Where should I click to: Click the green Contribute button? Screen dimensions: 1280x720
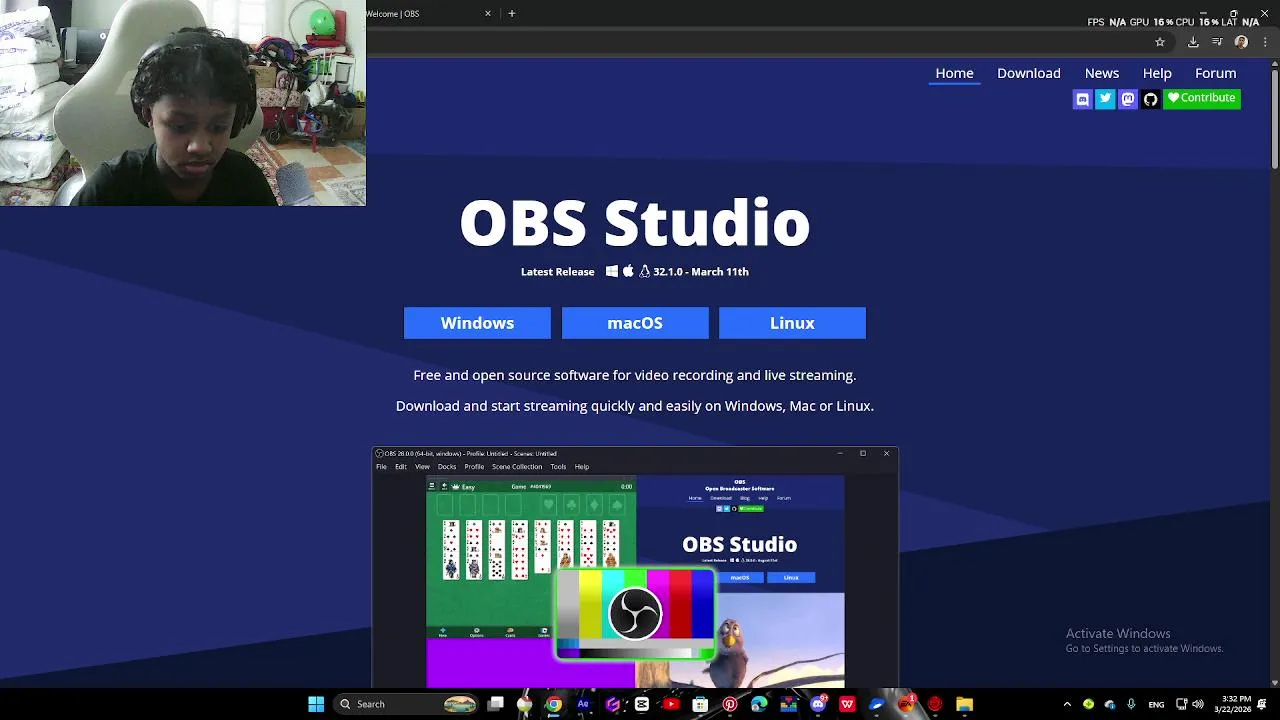click(x=1202, y=98)
